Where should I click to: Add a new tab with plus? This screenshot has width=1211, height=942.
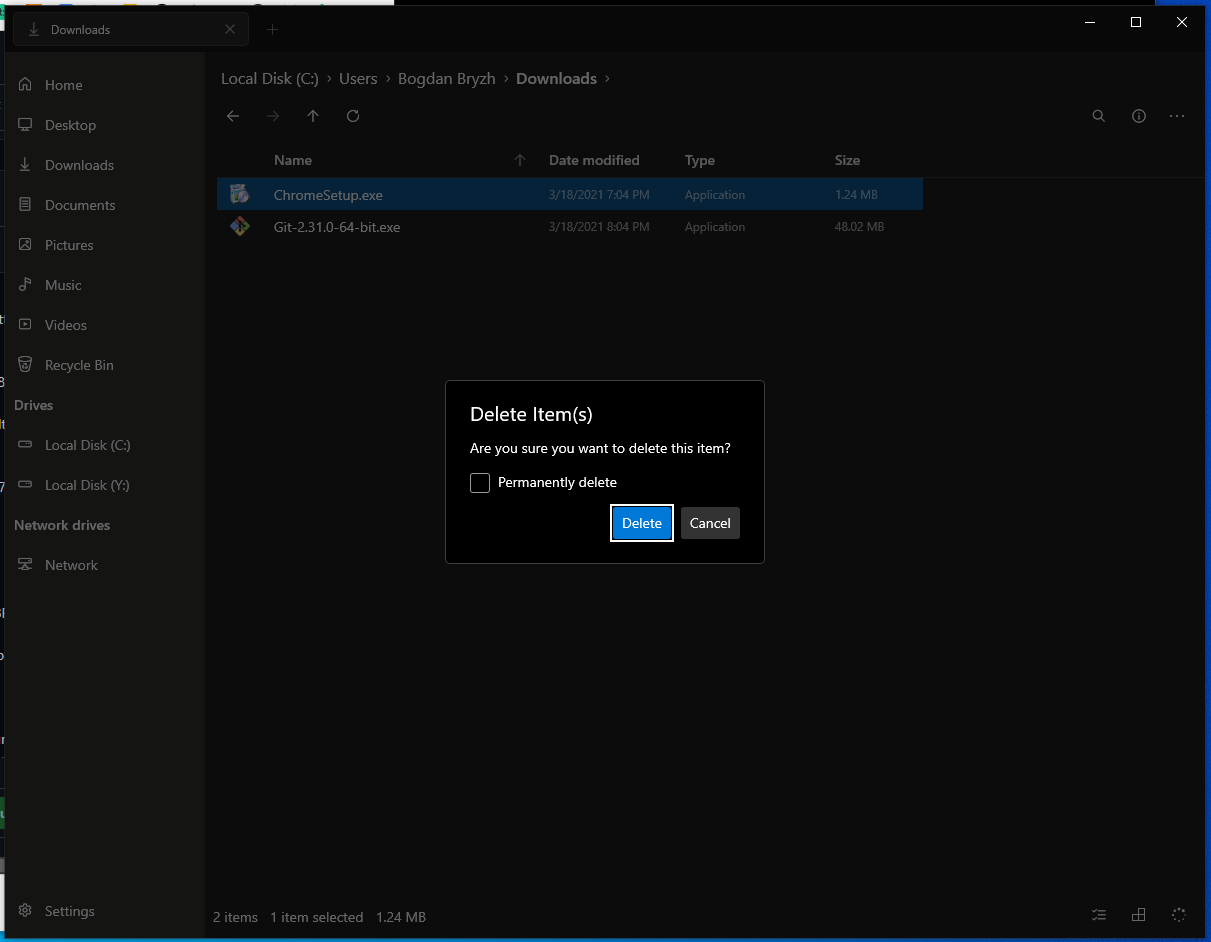click(272, 29)
